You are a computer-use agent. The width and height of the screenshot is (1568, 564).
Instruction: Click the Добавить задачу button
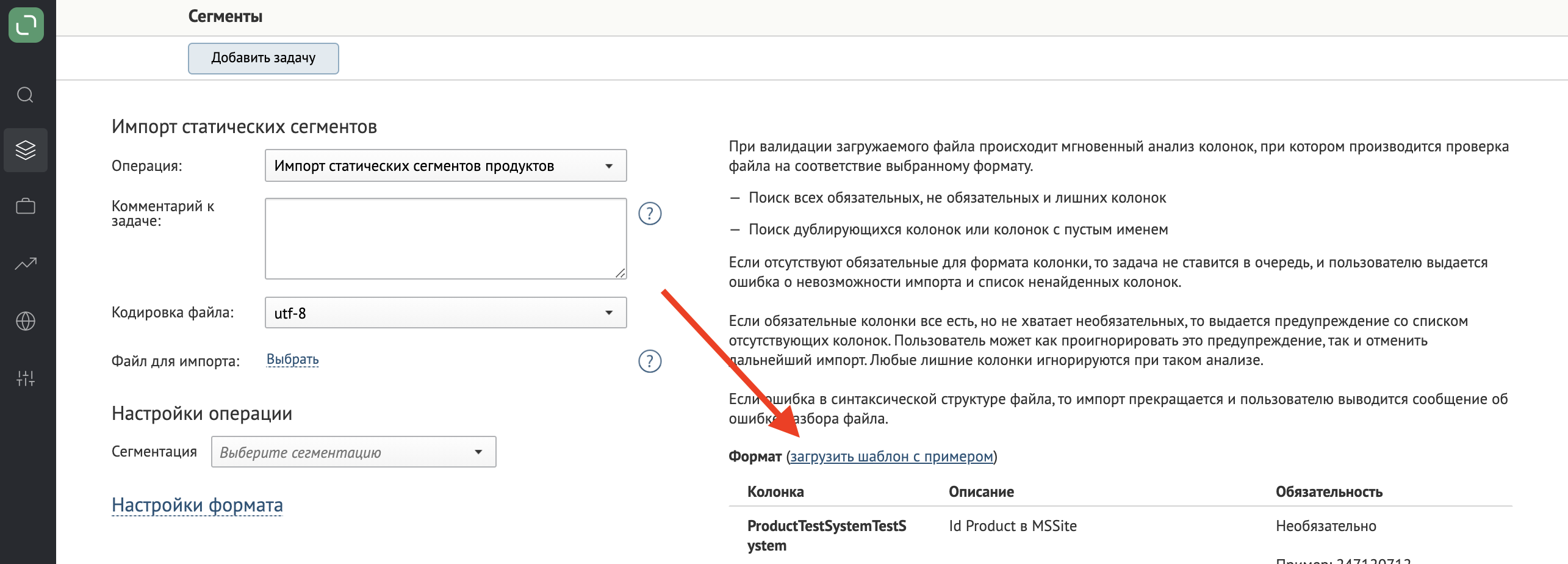pyautogui.click(x=264, y=58)
